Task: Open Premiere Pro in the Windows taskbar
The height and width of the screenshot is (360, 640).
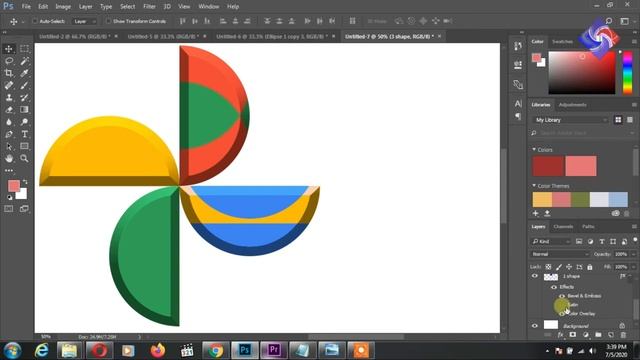Action: [273, 350]
